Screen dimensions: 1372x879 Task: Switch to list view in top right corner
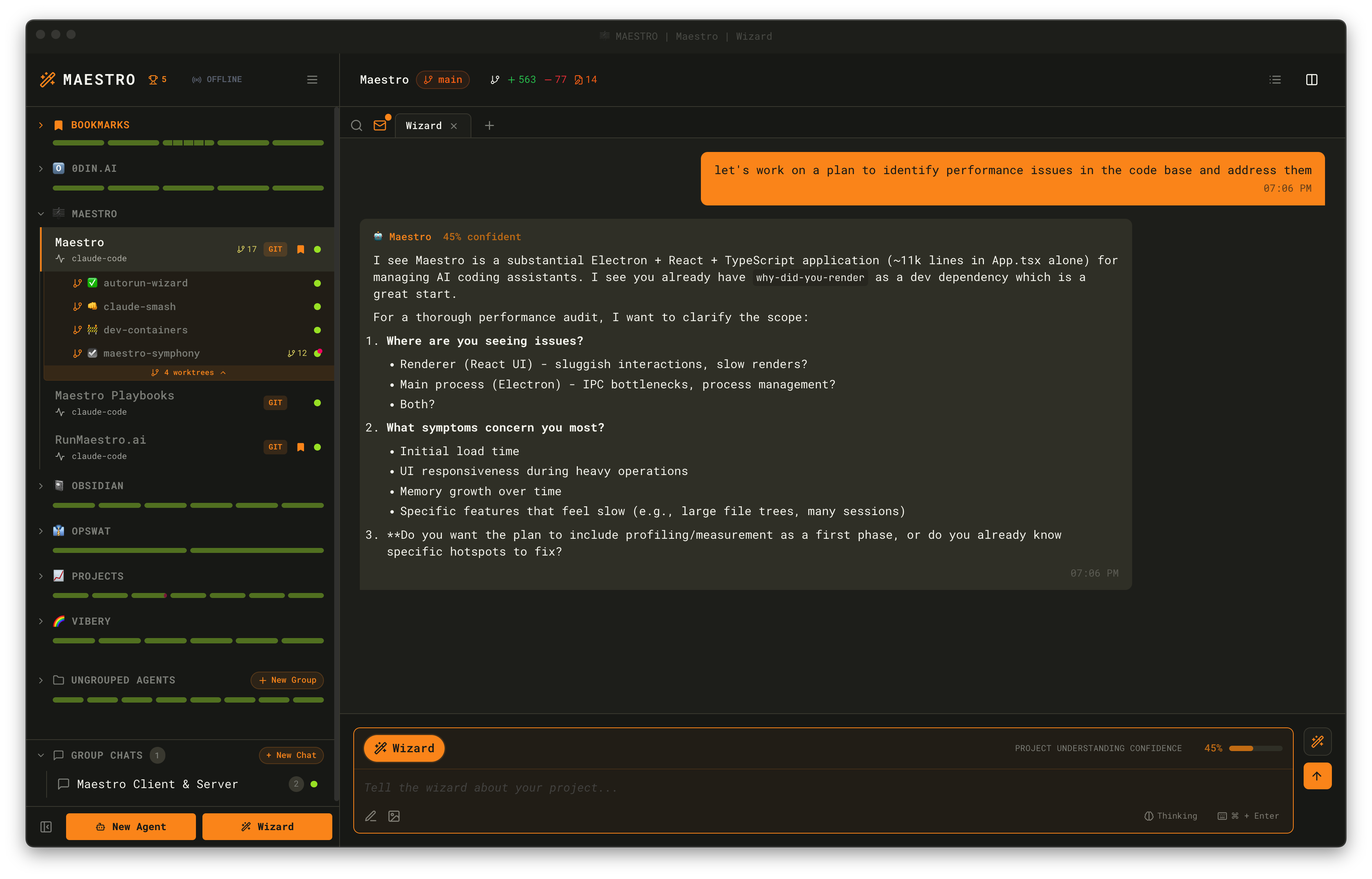1274,79
